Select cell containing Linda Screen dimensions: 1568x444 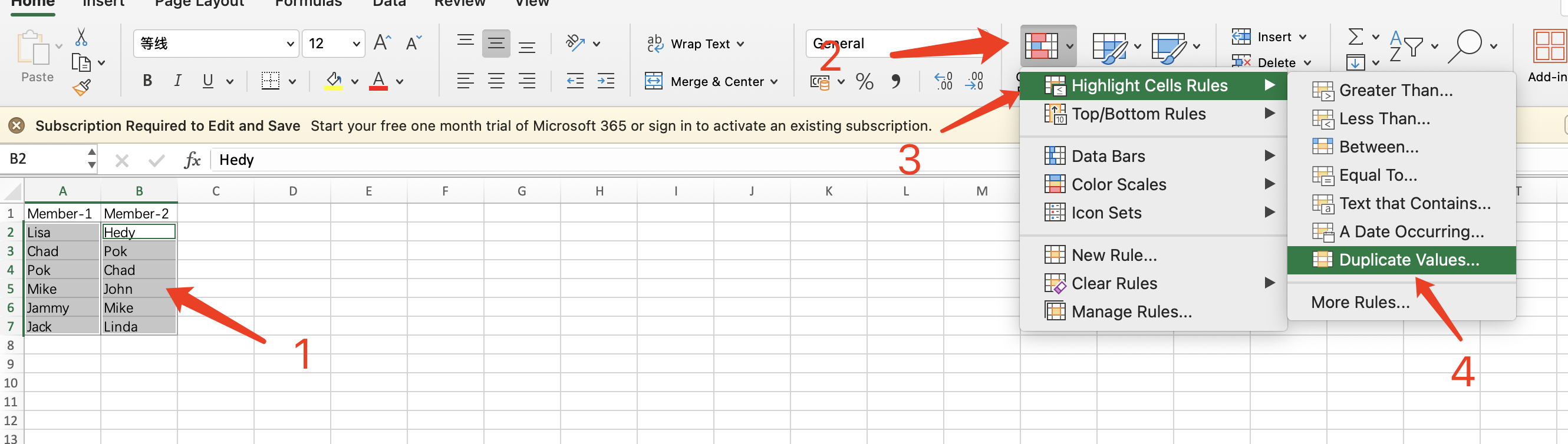139,326
